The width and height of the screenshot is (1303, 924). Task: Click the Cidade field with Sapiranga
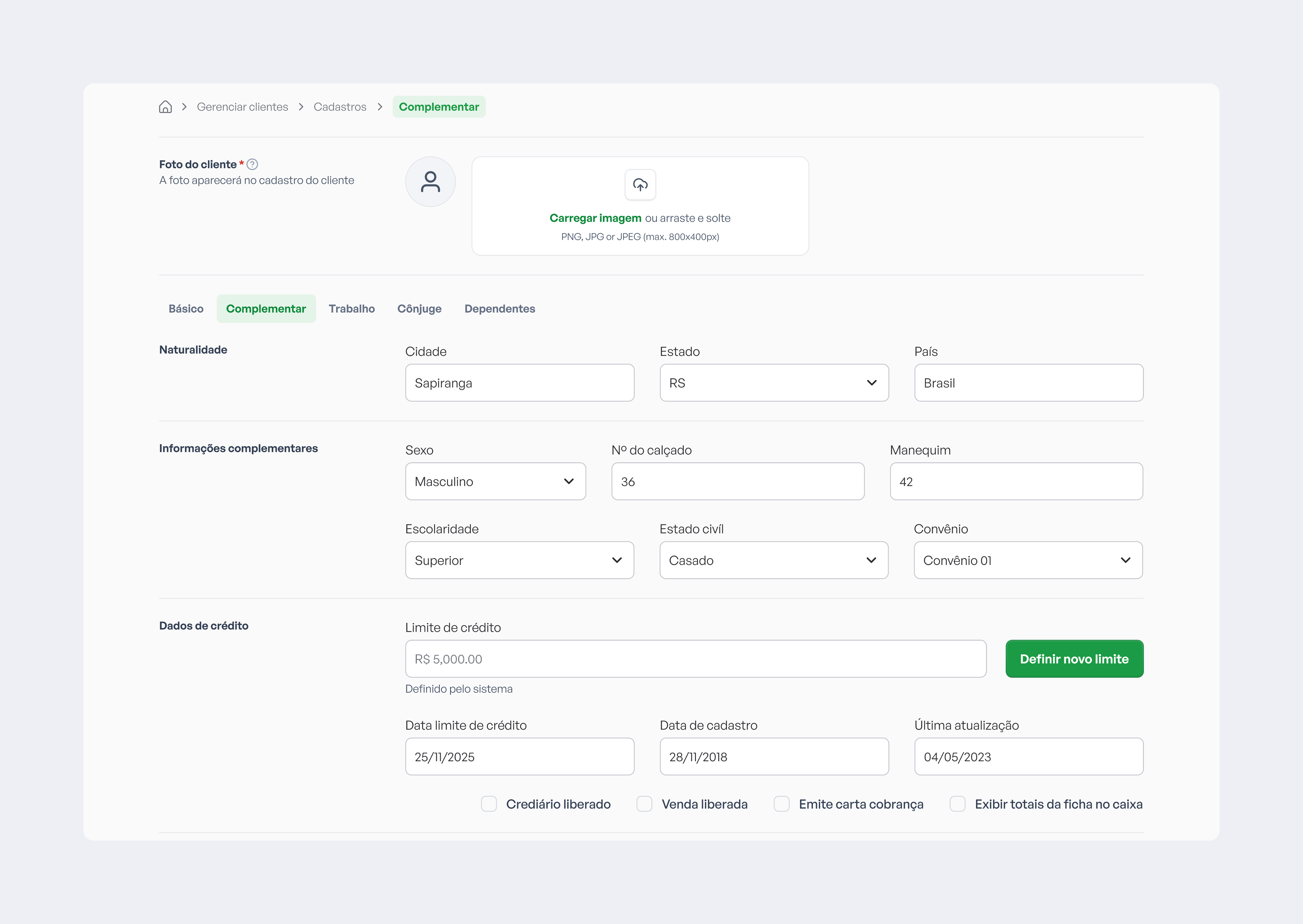click(x=520, y=383)
